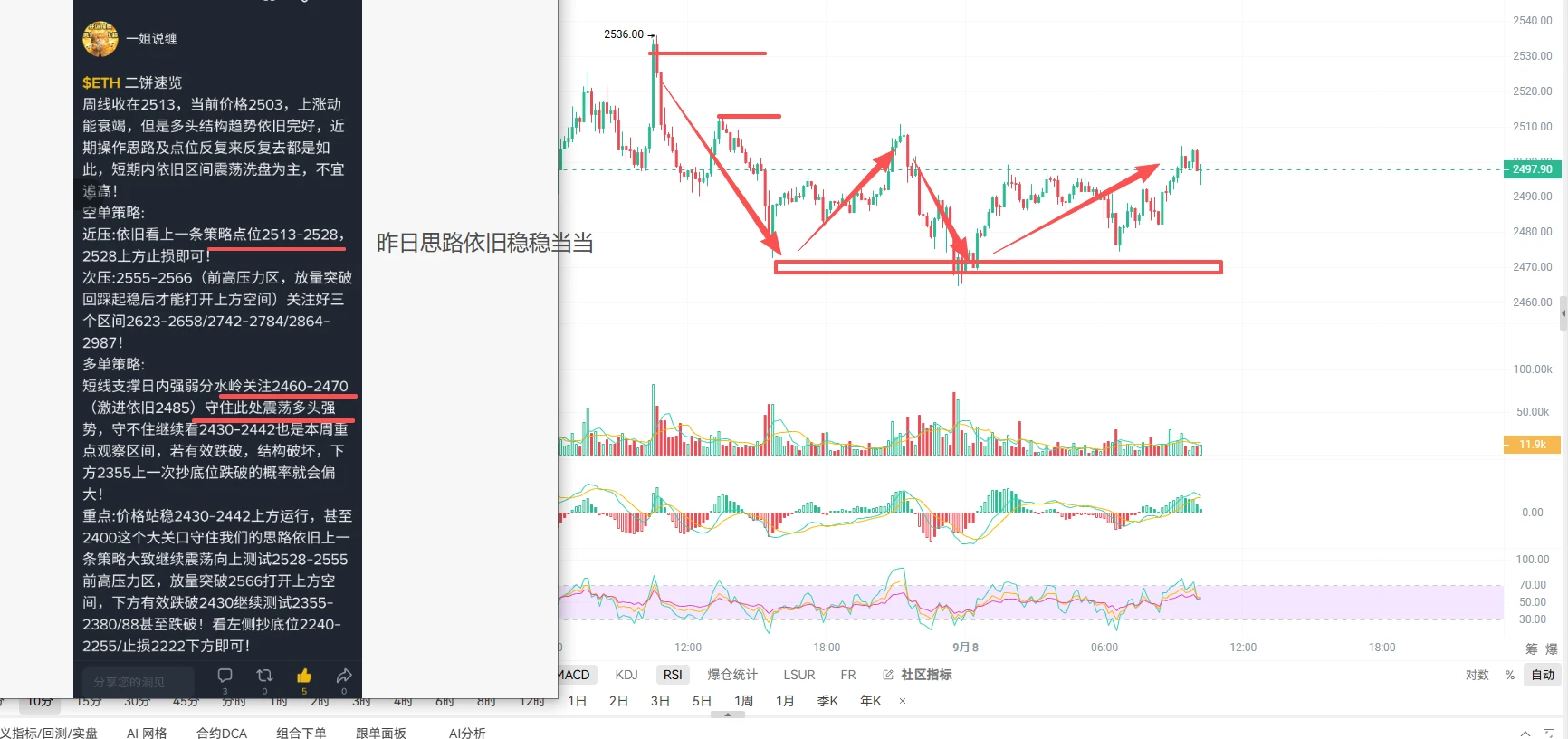Toggle the LSUR indicator
The image size is (1568, 739).
tap(799, 675)
